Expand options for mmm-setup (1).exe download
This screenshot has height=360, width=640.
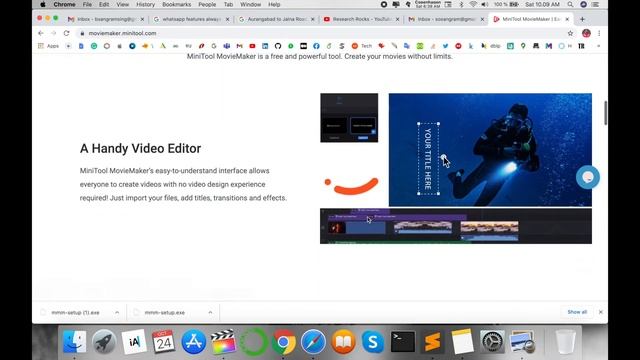coord(117,312)
